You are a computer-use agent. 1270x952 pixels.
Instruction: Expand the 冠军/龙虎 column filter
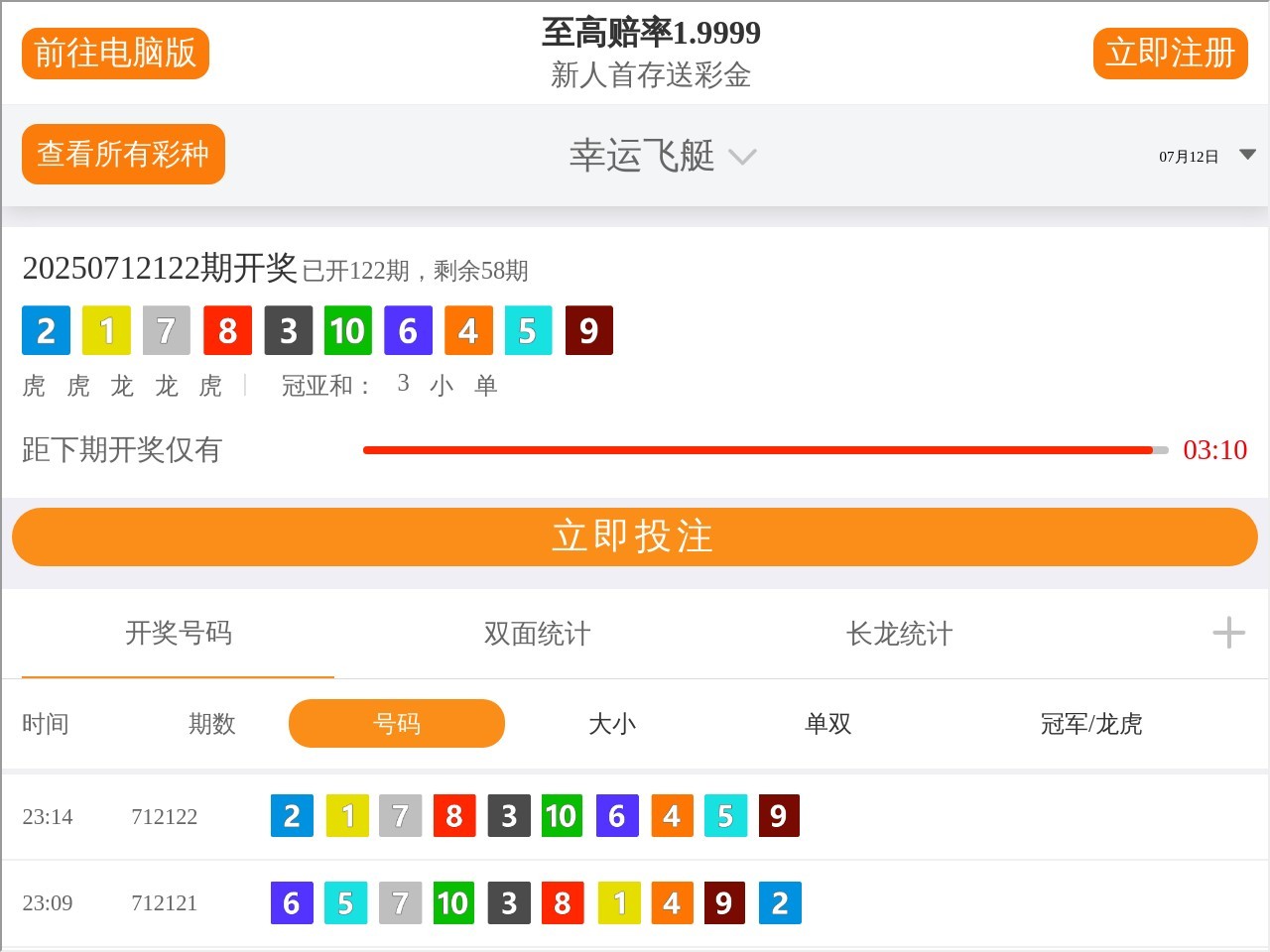pyautogui.click(x=1089, y=724)
